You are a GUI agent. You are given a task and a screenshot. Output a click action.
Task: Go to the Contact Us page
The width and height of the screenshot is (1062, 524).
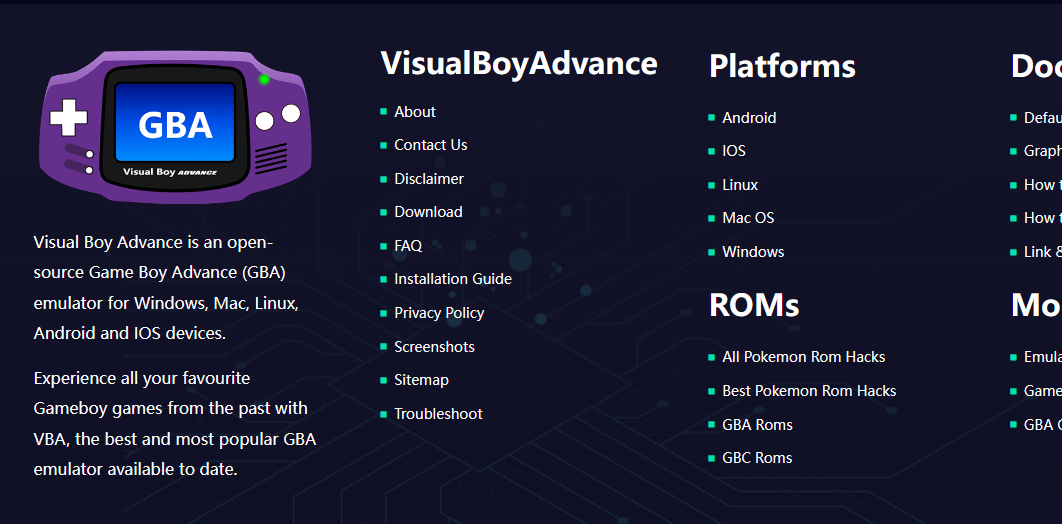(x=430, y=145)
